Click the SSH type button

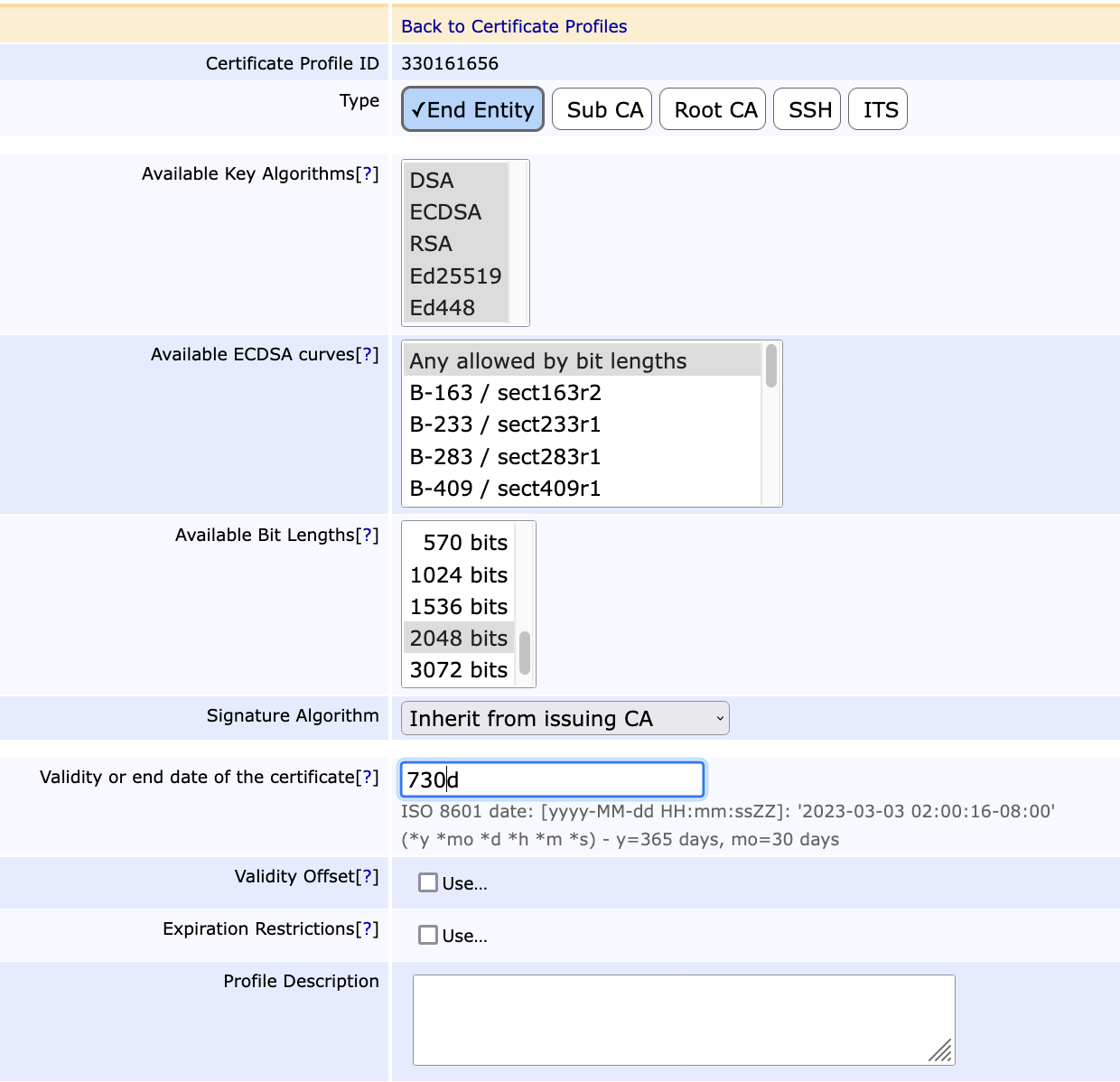click(808, 109)
